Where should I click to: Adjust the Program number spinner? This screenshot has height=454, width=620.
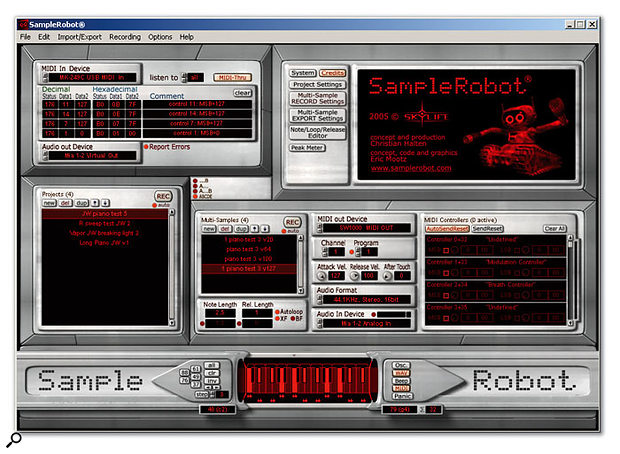(358, 252)
